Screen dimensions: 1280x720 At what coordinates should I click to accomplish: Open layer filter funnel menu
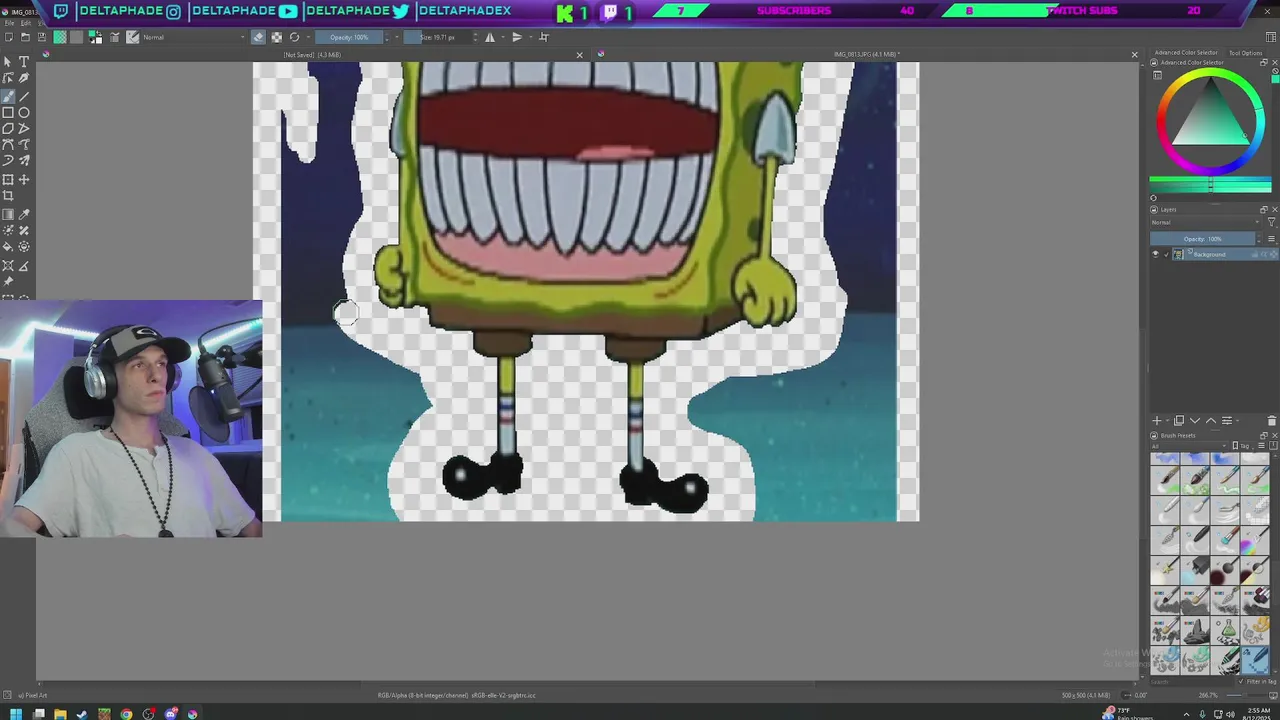pos(1272,222)
